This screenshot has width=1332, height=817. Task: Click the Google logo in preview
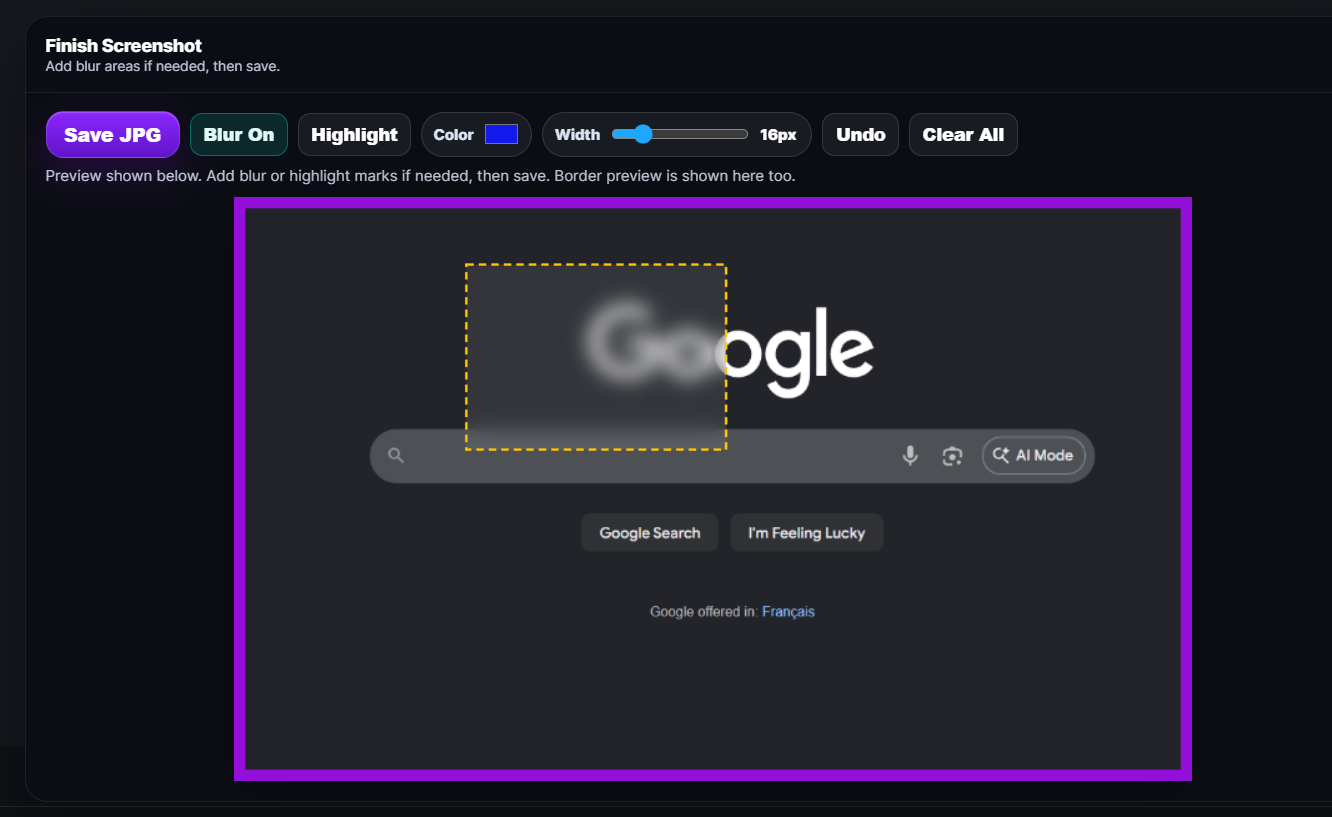click(x=728, y=348)
